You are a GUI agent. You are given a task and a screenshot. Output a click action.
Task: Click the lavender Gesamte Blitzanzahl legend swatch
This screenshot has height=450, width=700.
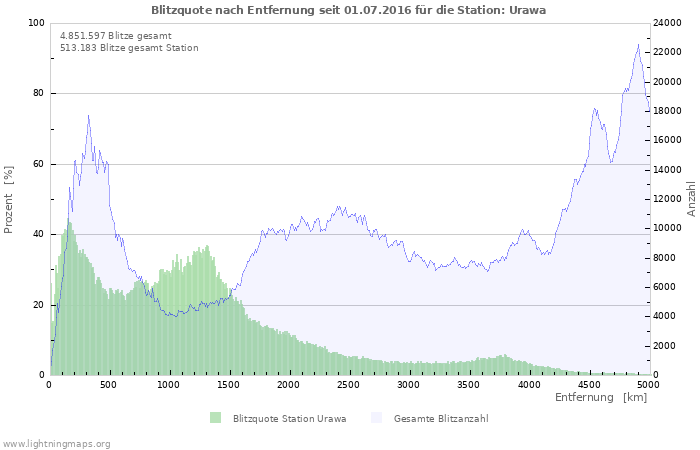pyautogui.click(x=377, y=418)
